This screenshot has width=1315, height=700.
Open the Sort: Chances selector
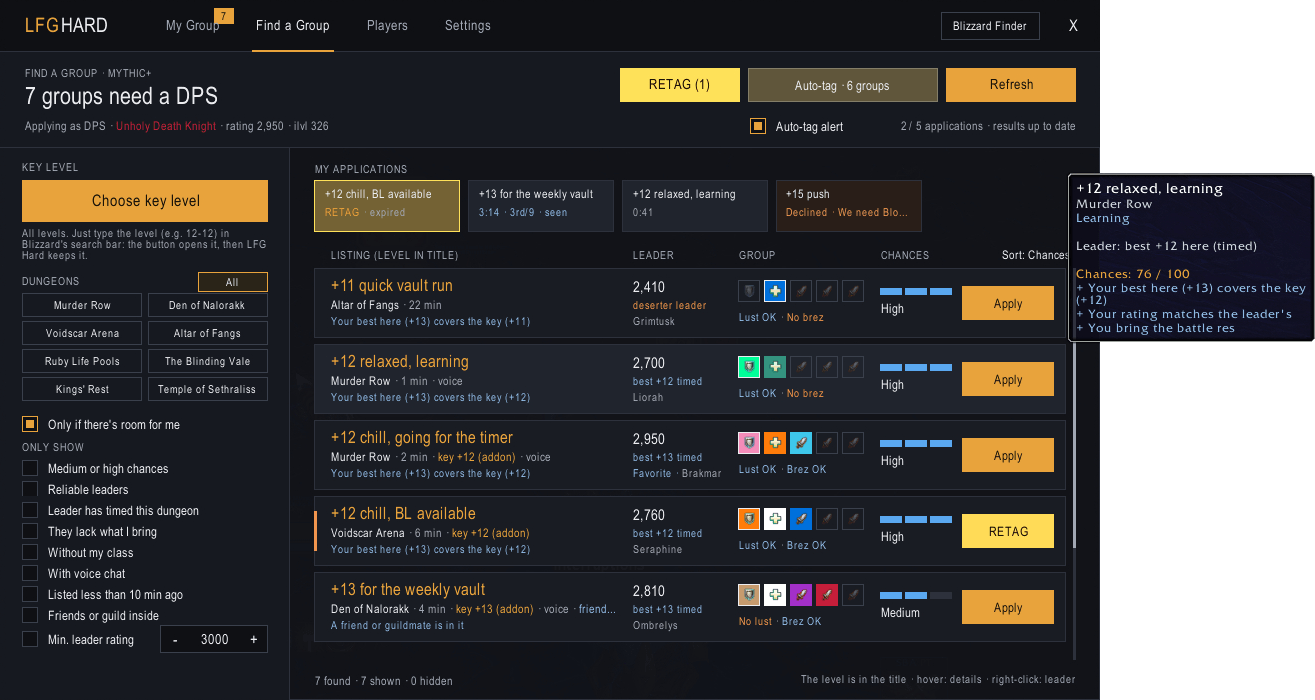click(x=1034, y=255)
